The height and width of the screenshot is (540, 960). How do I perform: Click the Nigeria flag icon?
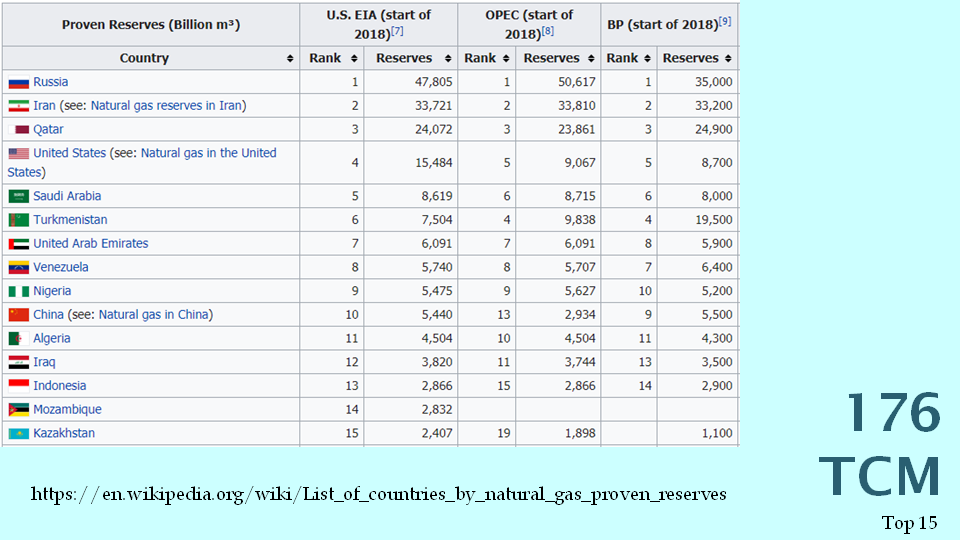pos(18,292)
